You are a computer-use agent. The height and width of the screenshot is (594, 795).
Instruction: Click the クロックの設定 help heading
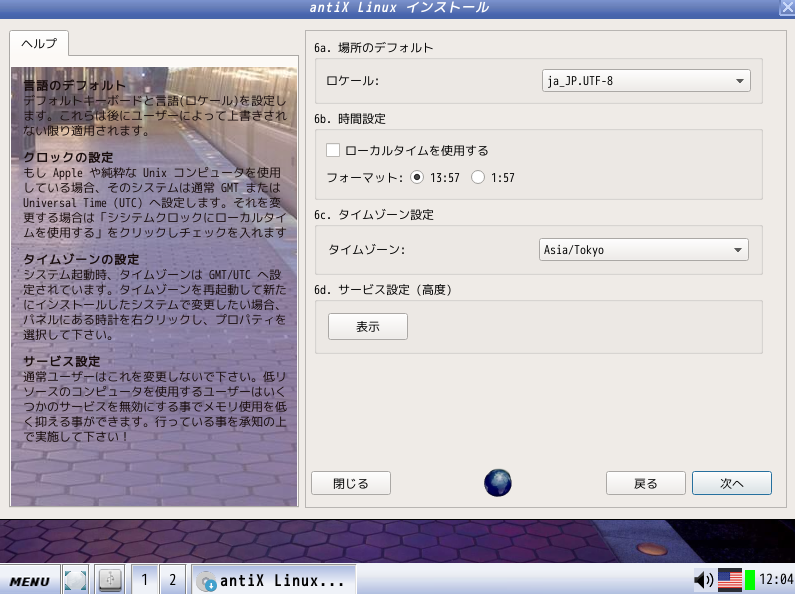tap(68, 157)
